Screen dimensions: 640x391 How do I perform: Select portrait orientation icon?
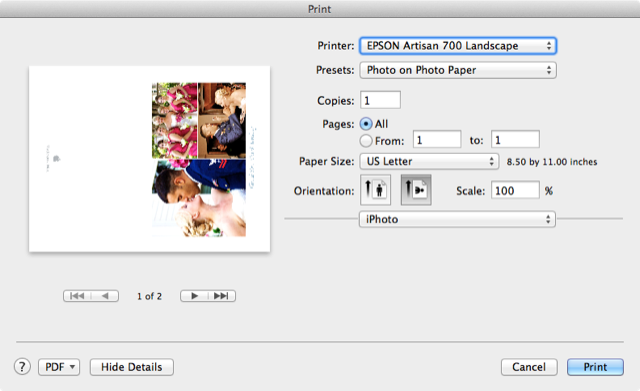[375, 190]
